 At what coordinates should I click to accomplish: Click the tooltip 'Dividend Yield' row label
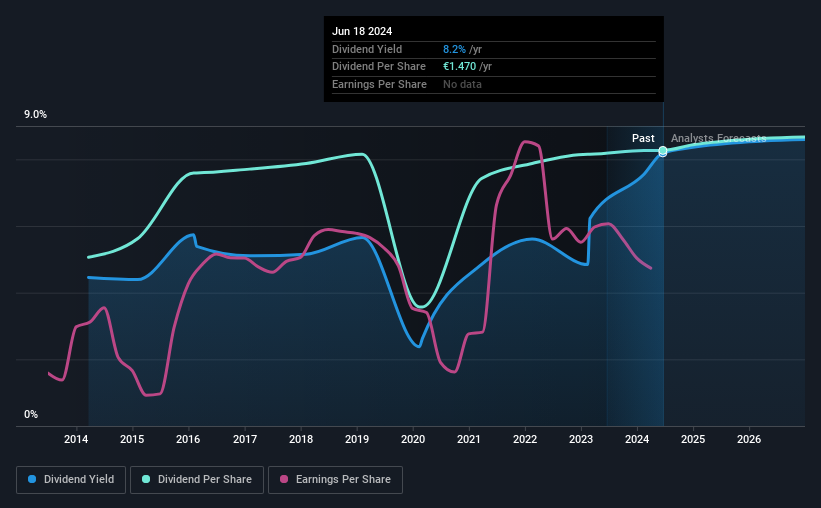click(x=367, y=49)
